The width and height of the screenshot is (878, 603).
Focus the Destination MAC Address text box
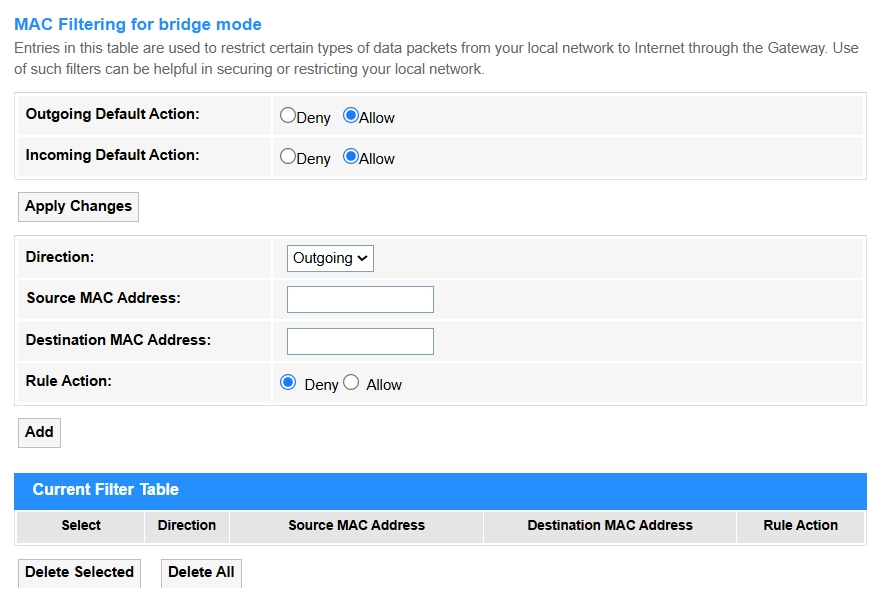point(360,341)
